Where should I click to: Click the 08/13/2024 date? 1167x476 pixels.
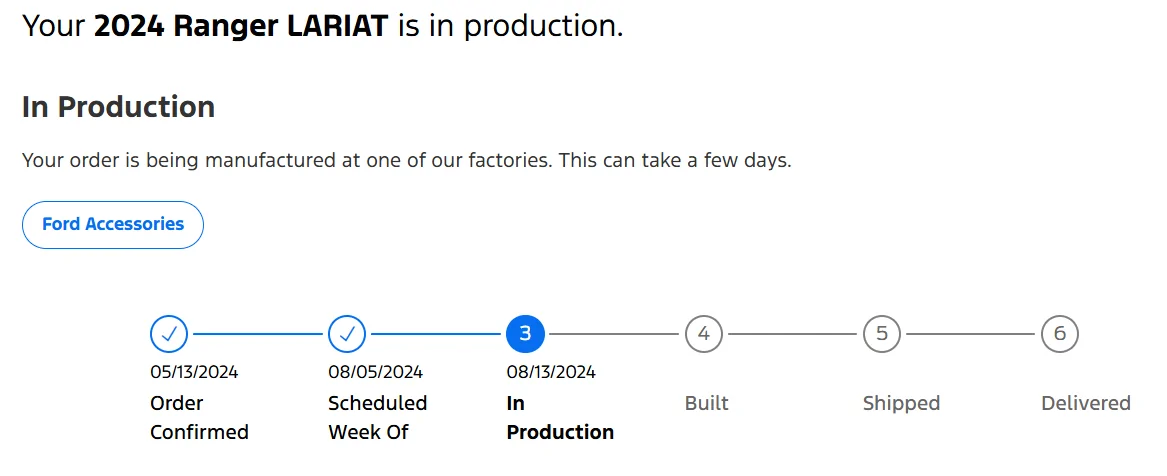pyautogui.click(x=551, y=372)
